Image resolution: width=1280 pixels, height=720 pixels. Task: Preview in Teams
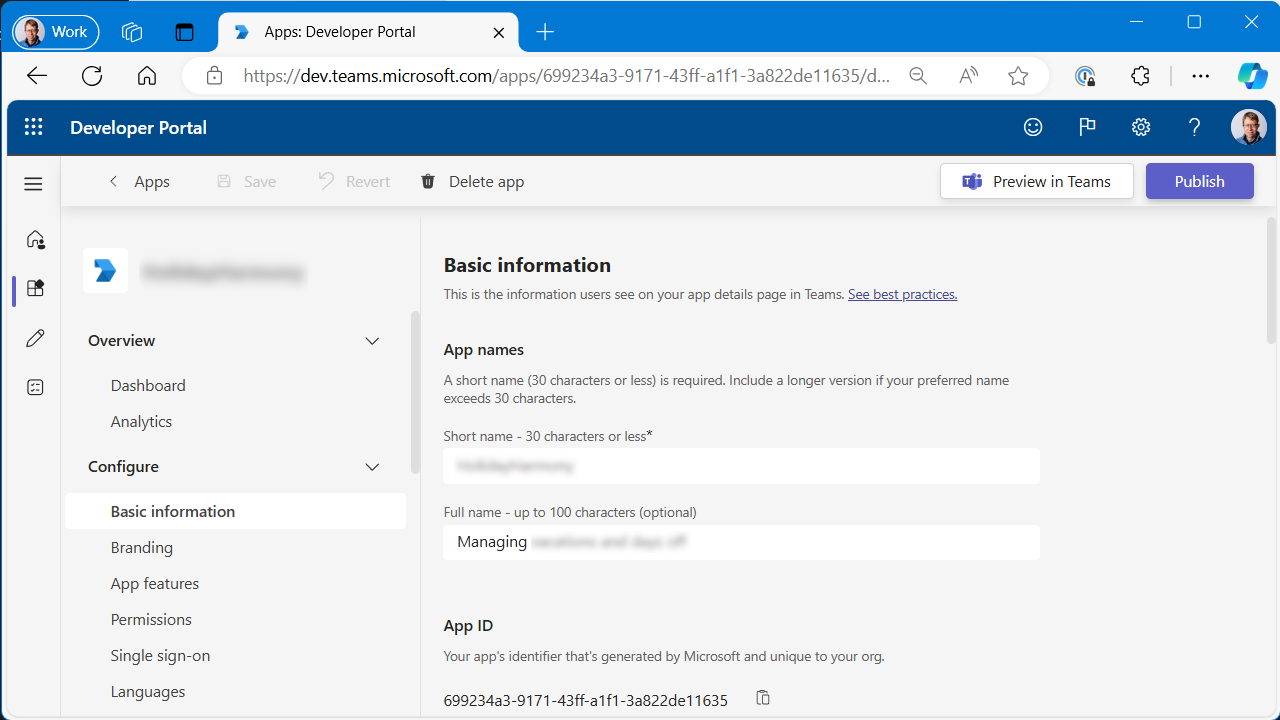[x=1037, y=181]
